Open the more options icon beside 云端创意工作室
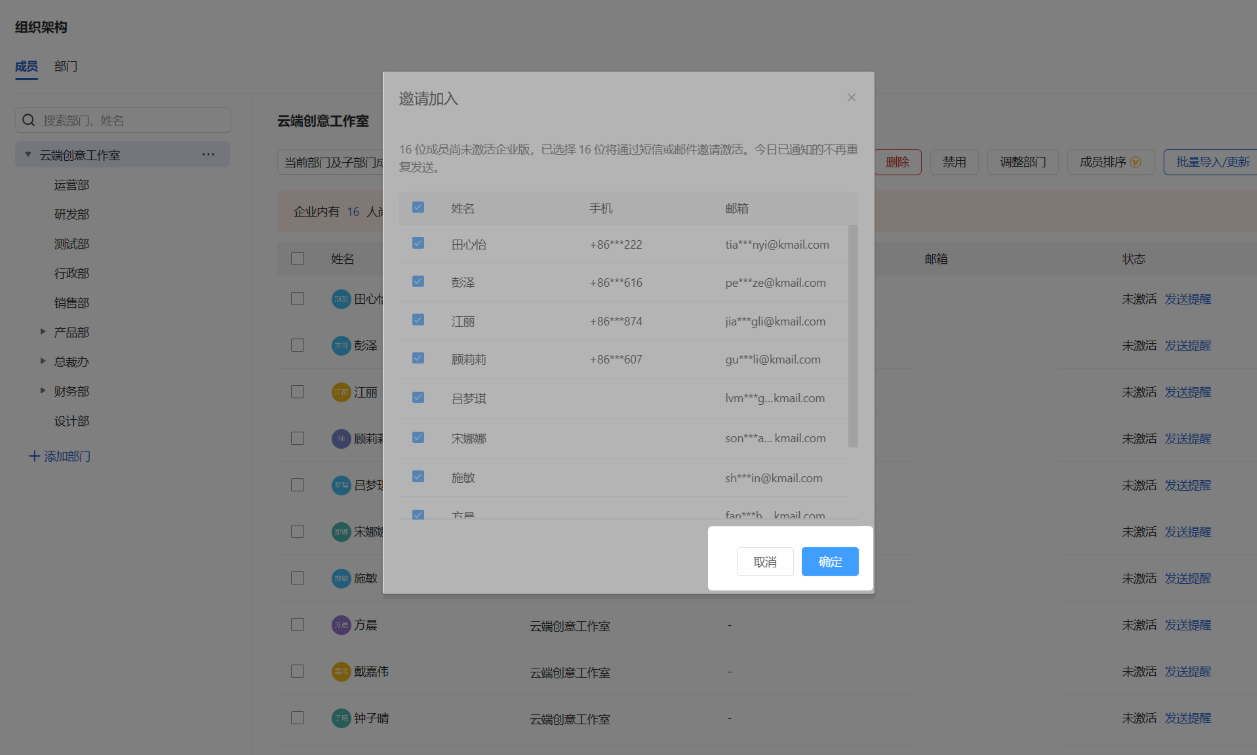The height and width of the screenshot is (755, 1257). point(209,154)
